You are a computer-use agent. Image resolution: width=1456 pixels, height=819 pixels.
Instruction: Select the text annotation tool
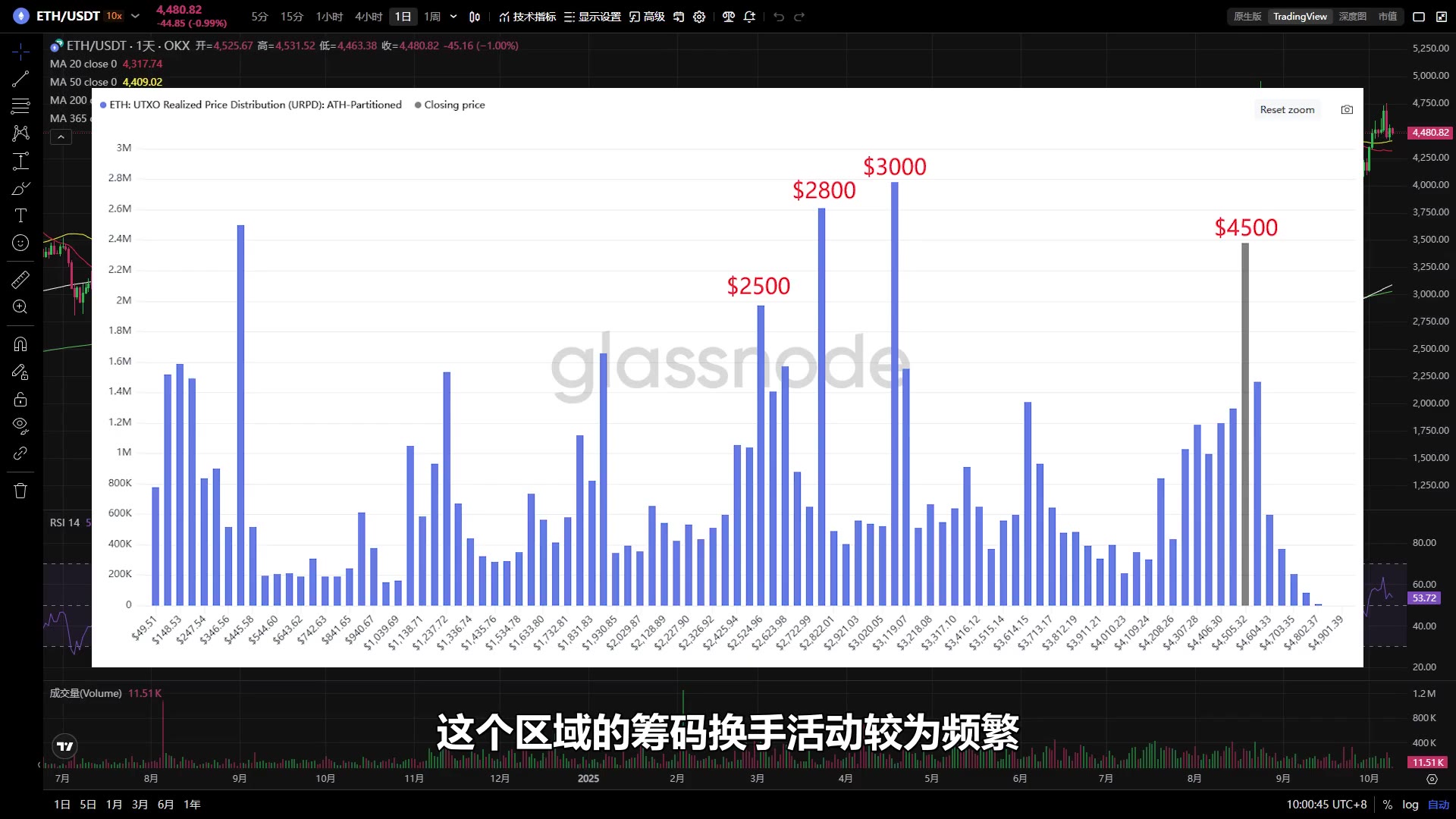point(20,215)
